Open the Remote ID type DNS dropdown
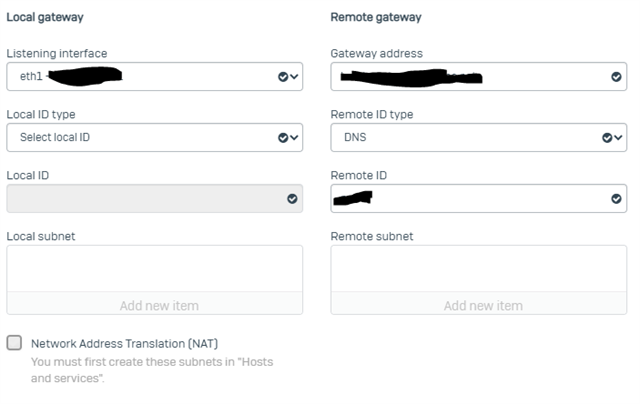Screen dimensions: 640x404 479,138
